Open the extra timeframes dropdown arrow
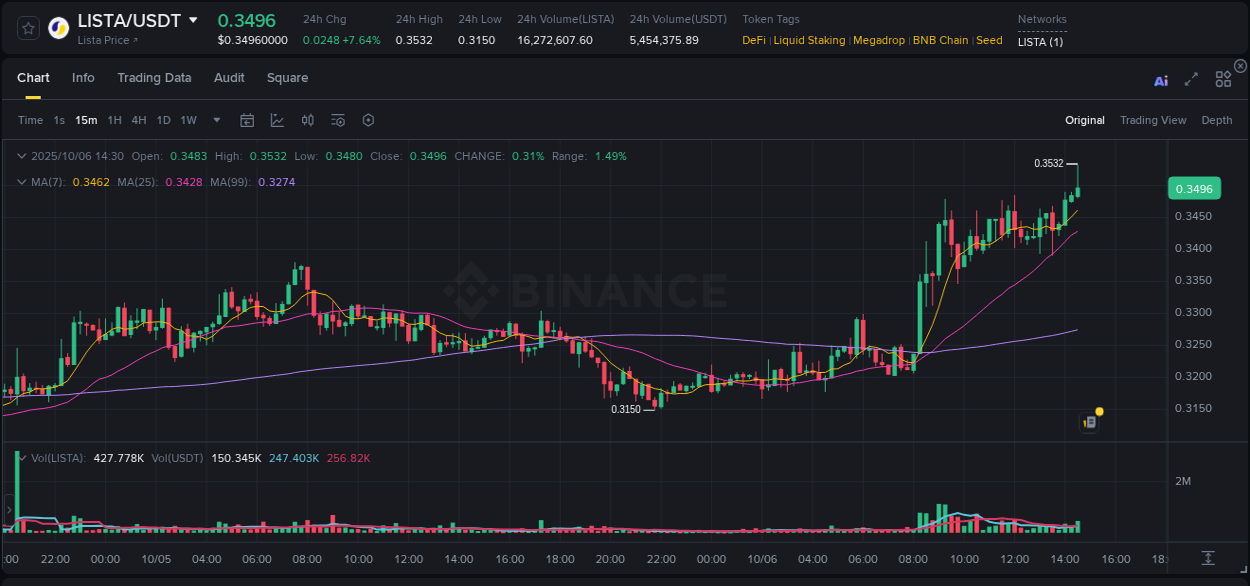The height and width of the screenshot is (586, 1250). 215,119
